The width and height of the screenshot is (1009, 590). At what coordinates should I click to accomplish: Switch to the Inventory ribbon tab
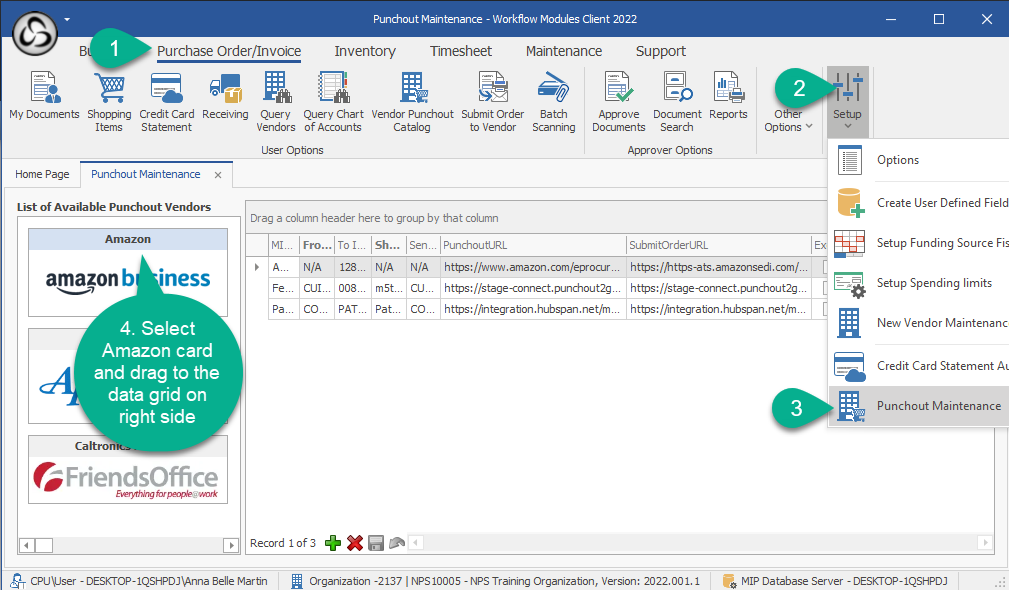tap(364, 51)
